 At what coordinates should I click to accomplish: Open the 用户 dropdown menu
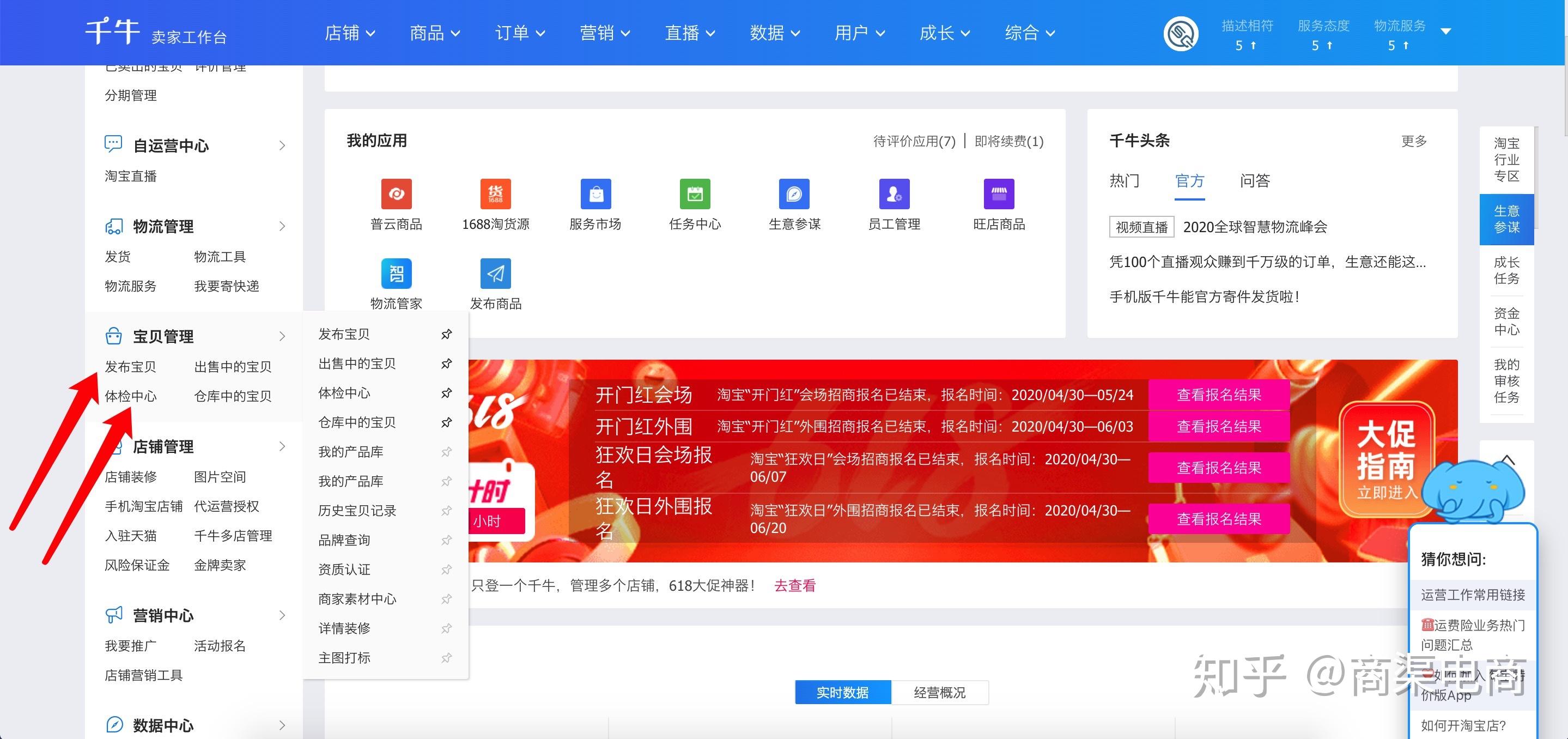coord(860,33)
